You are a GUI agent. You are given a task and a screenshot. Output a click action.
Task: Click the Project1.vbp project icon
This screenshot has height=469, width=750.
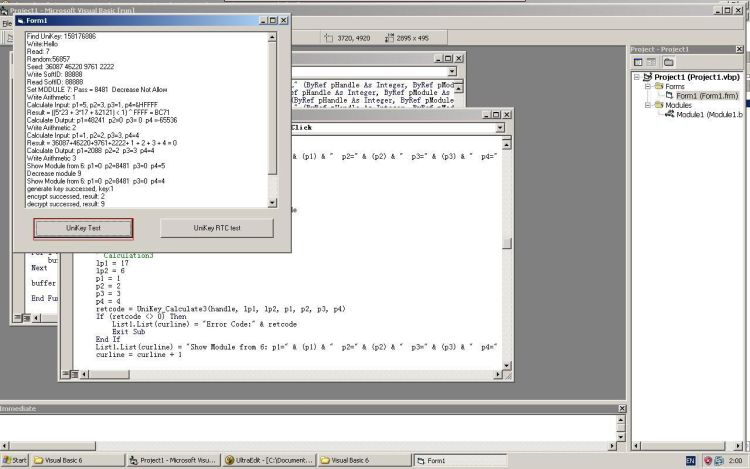[x=647, y=77]
